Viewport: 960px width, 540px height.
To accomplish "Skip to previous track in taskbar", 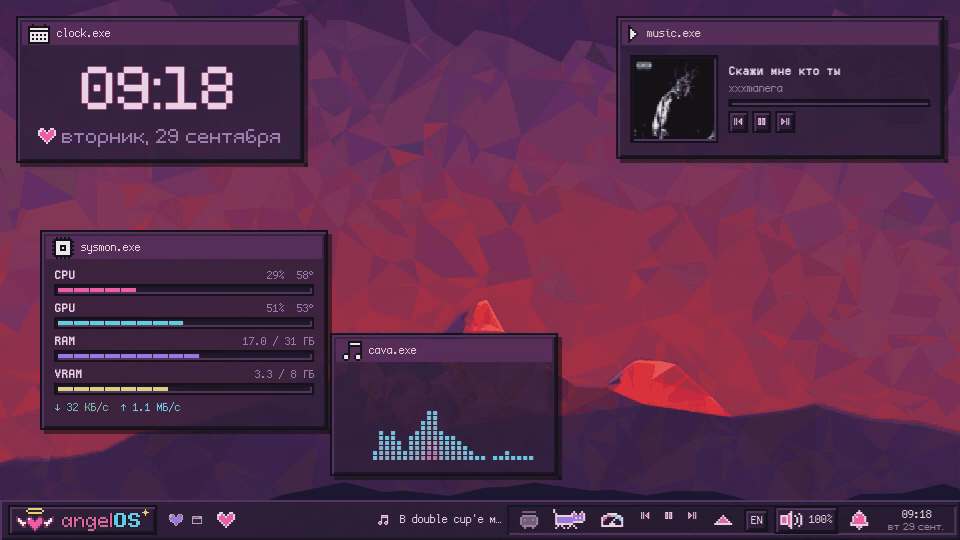I will 645,516.
